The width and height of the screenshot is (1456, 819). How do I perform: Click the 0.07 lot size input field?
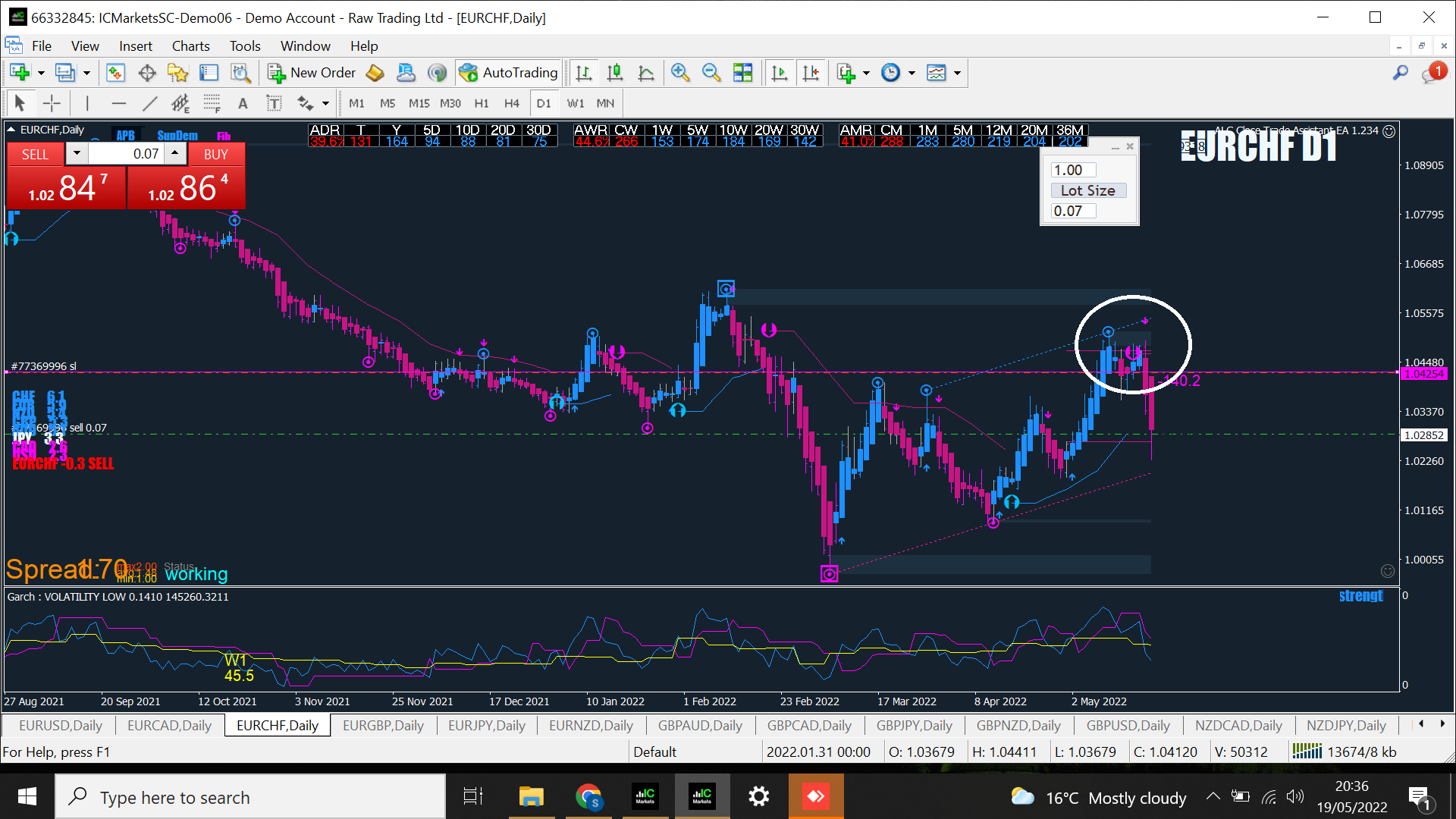click(1073, 211)
